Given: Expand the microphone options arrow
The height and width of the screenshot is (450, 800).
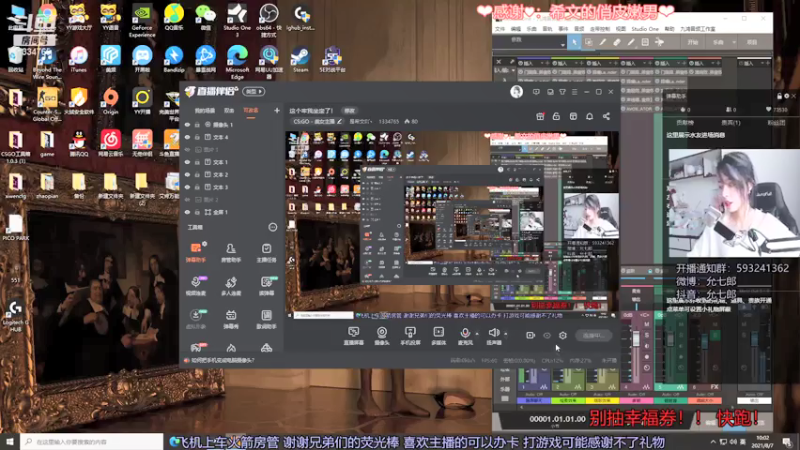Looking at the screenshot, I should 477,334.
